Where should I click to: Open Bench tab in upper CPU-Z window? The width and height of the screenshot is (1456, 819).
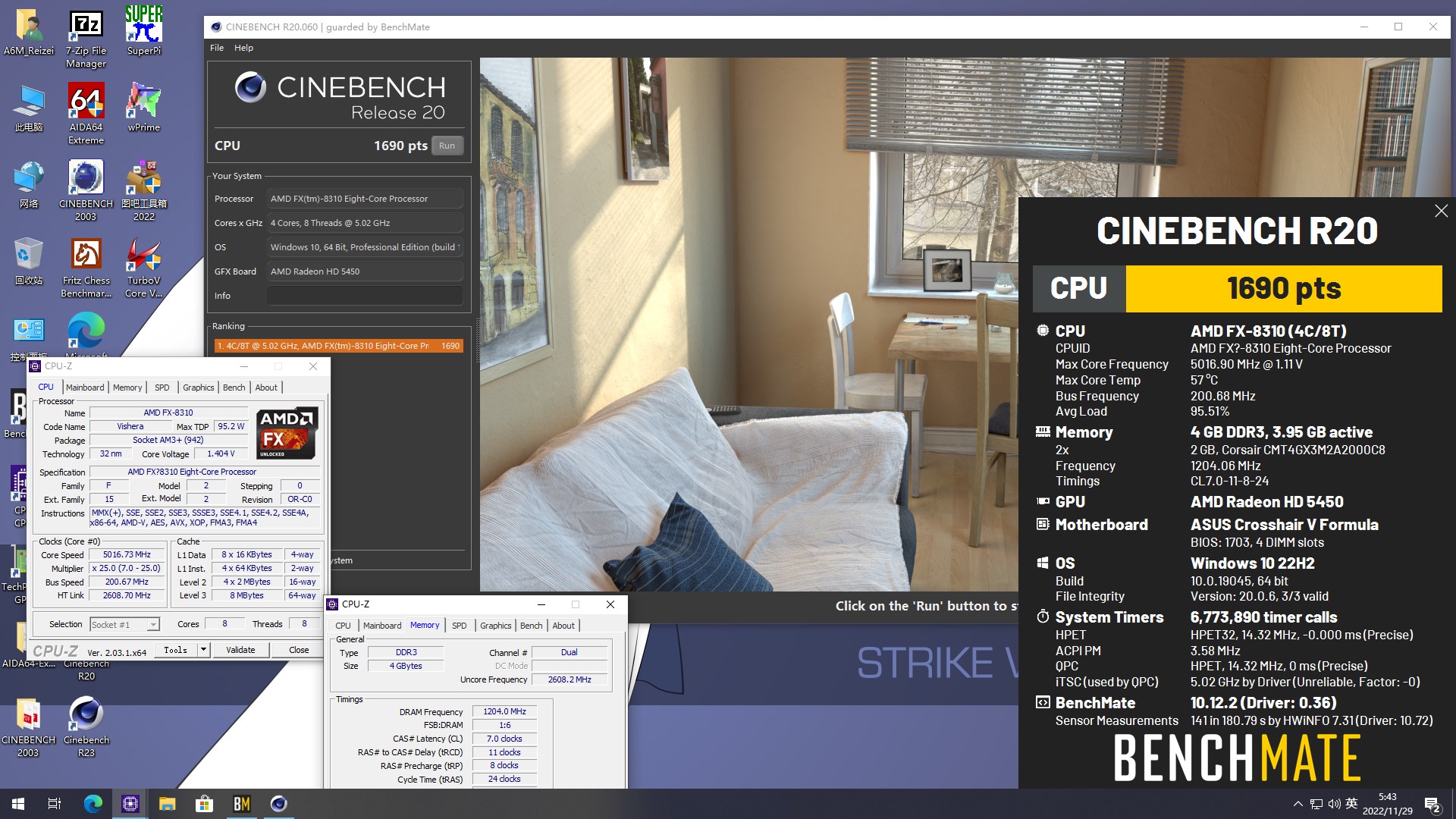(234, 388)
